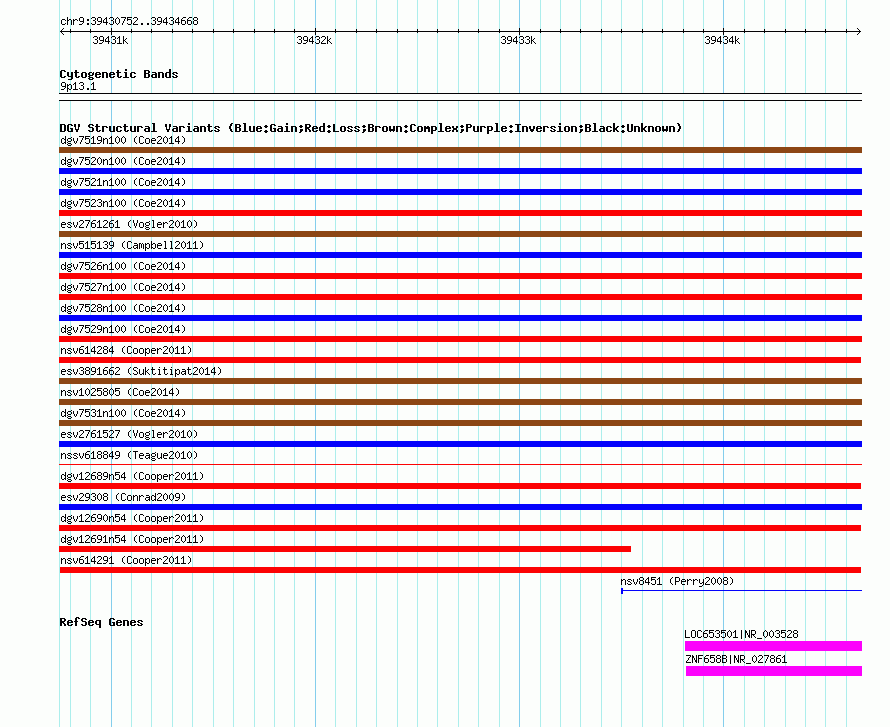This screenshot has height=727, width=890.
Task: Select the nsv8451 (Perry2008) label
Action: tap(677, 581)
